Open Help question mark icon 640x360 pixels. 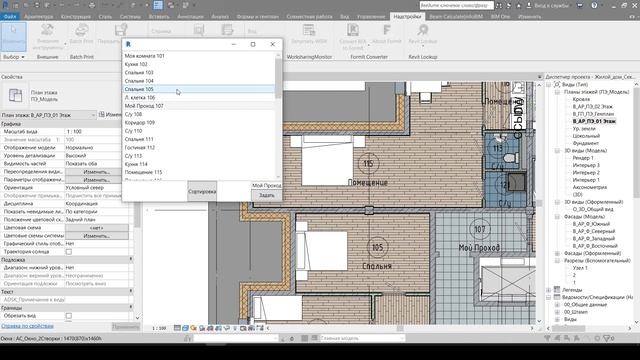click(594, 5)
